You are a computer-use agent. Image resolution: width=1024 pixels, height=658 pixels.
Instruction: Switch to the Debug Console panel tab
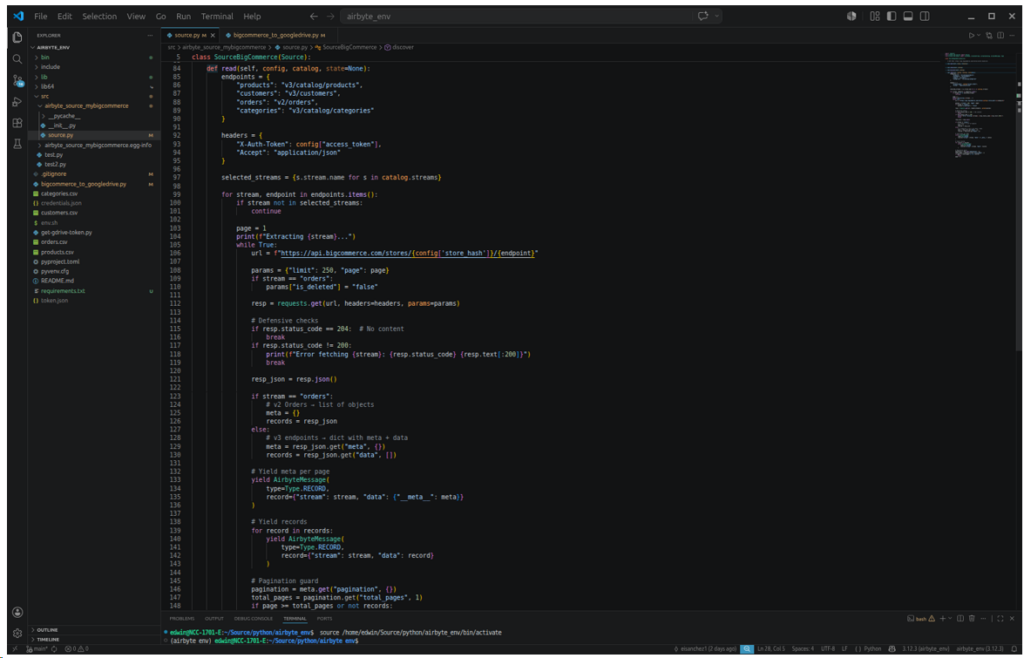pos(253,618)
